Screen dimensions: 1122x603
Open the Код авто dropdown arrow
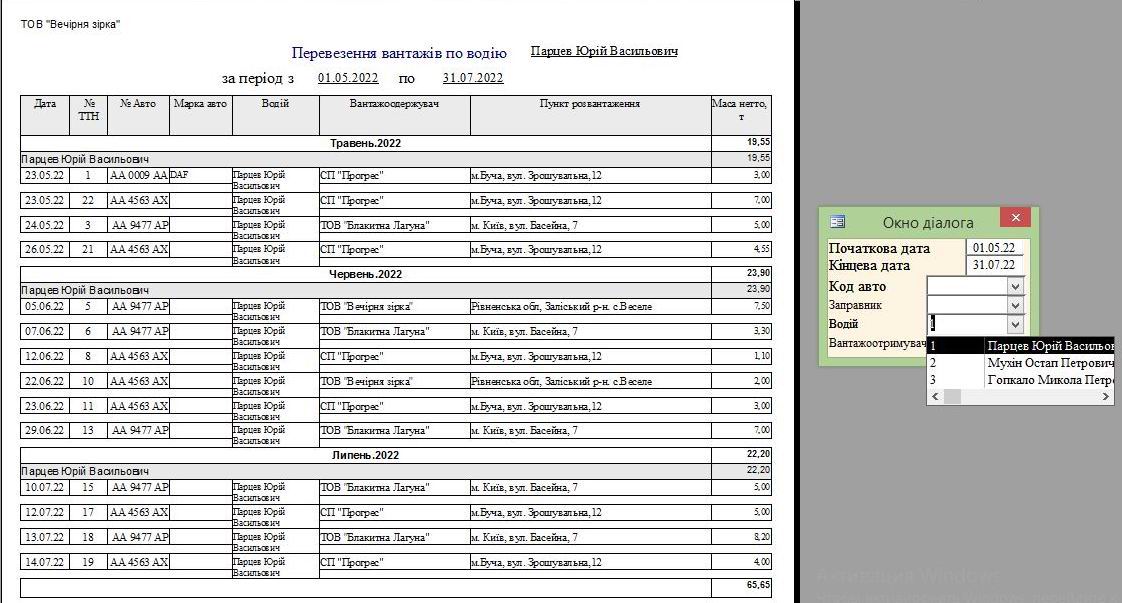click(1015, 286)
